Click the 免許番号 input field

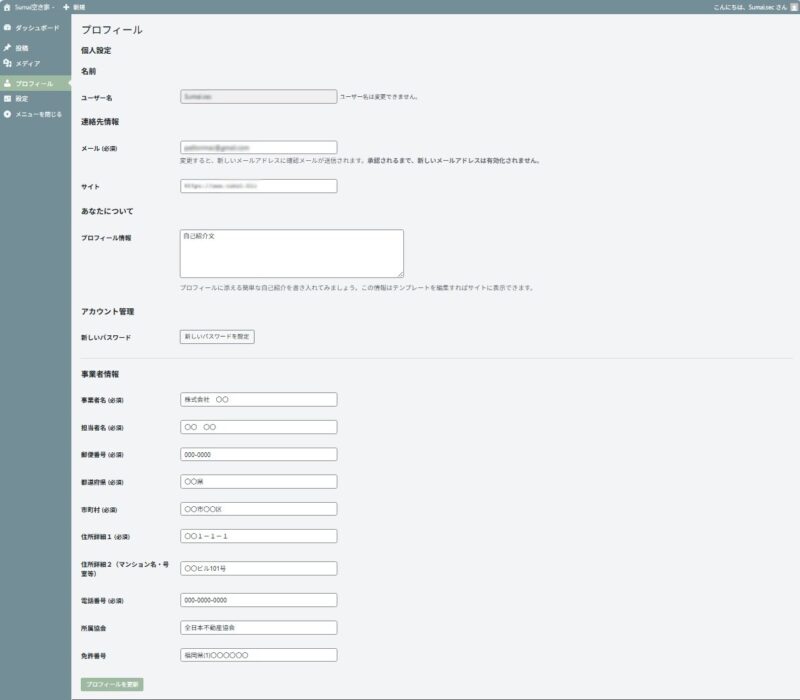(258, 655)
